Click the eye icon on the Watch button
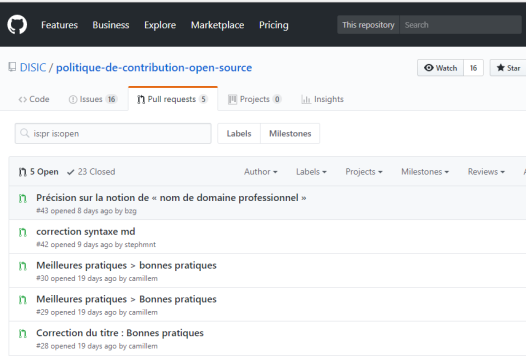526x362 pixels. (x=428, y=68)
